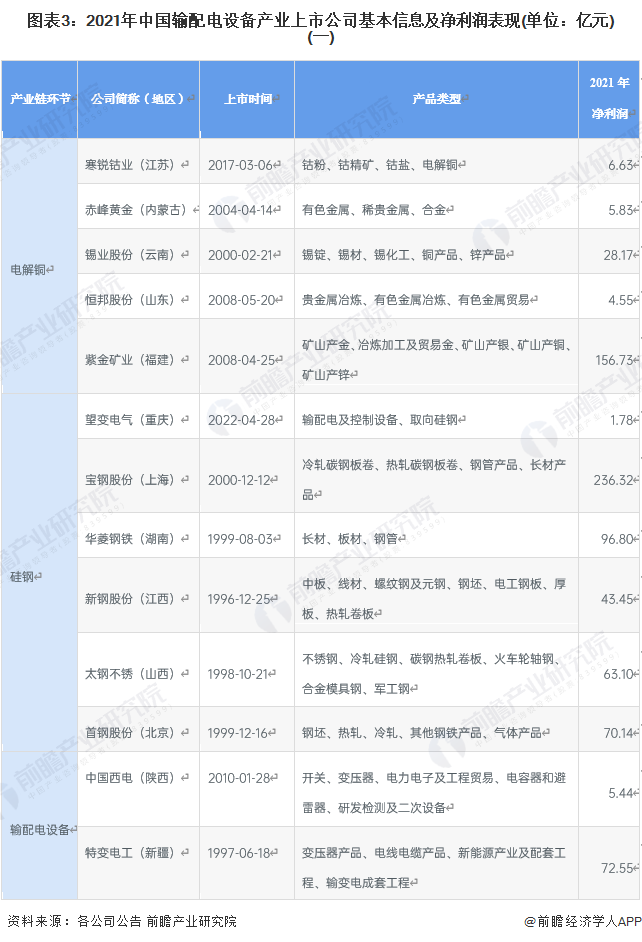Click net profit value 43.45

[x=619, y=599]
